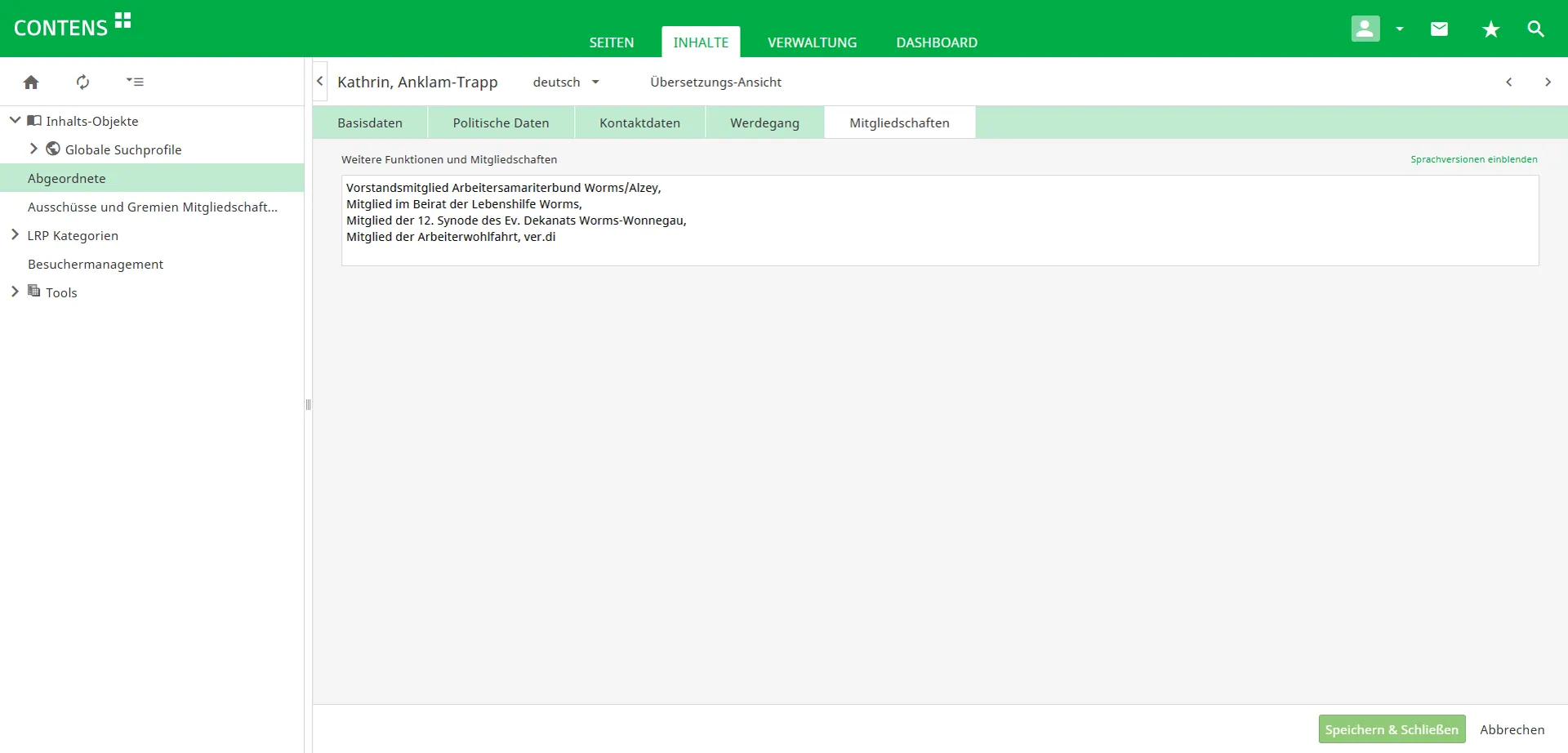
Task: Open favorites star icon
Action: coord(1490,29)
